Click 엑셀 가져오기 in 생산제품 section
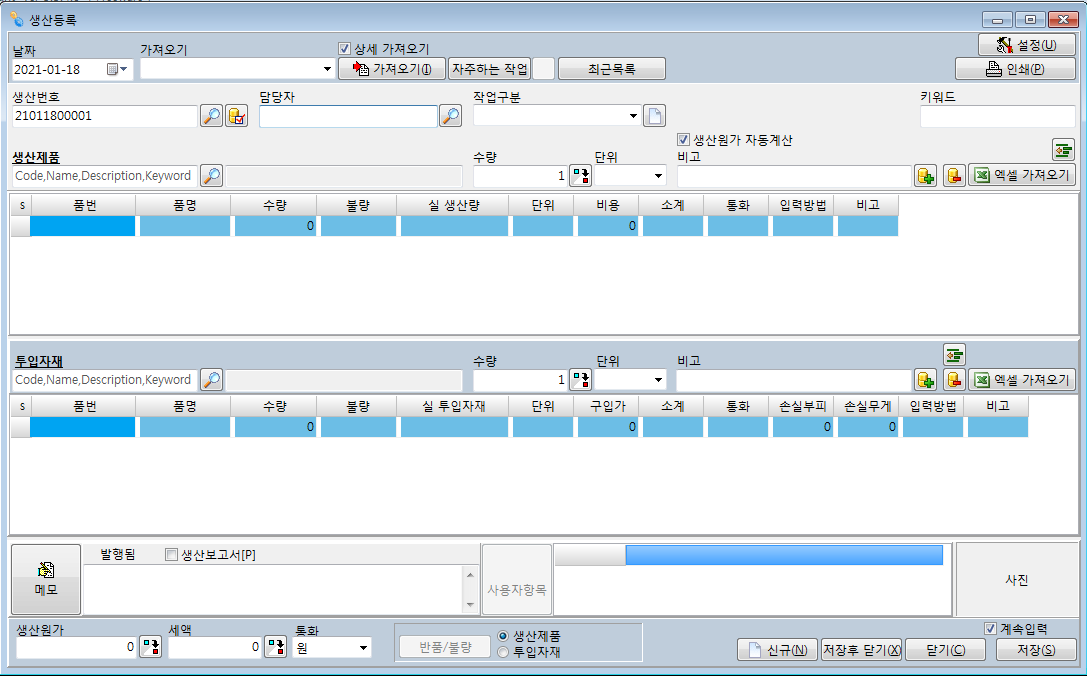The image size is (1087, 677). point(1022,175)
